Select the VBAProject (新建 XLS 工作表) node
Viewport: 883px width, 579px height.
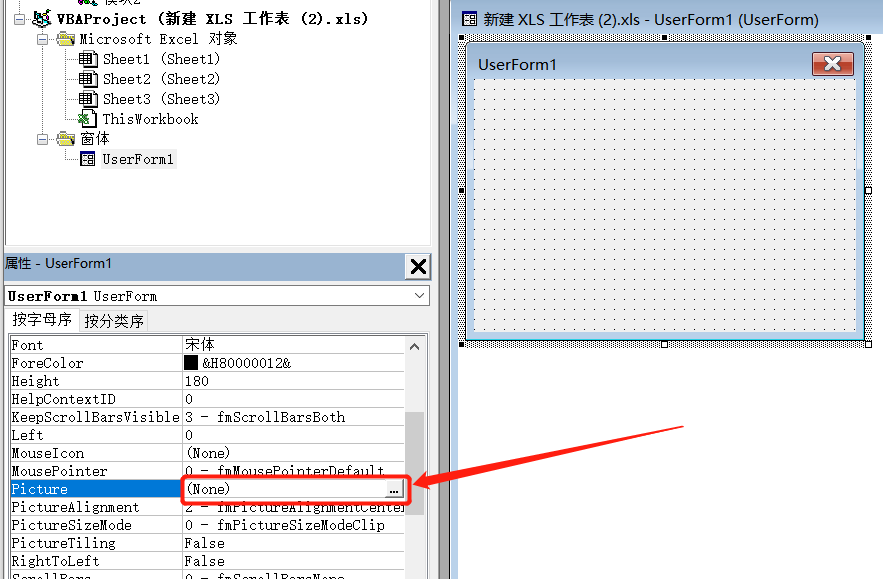coord(213,19)
